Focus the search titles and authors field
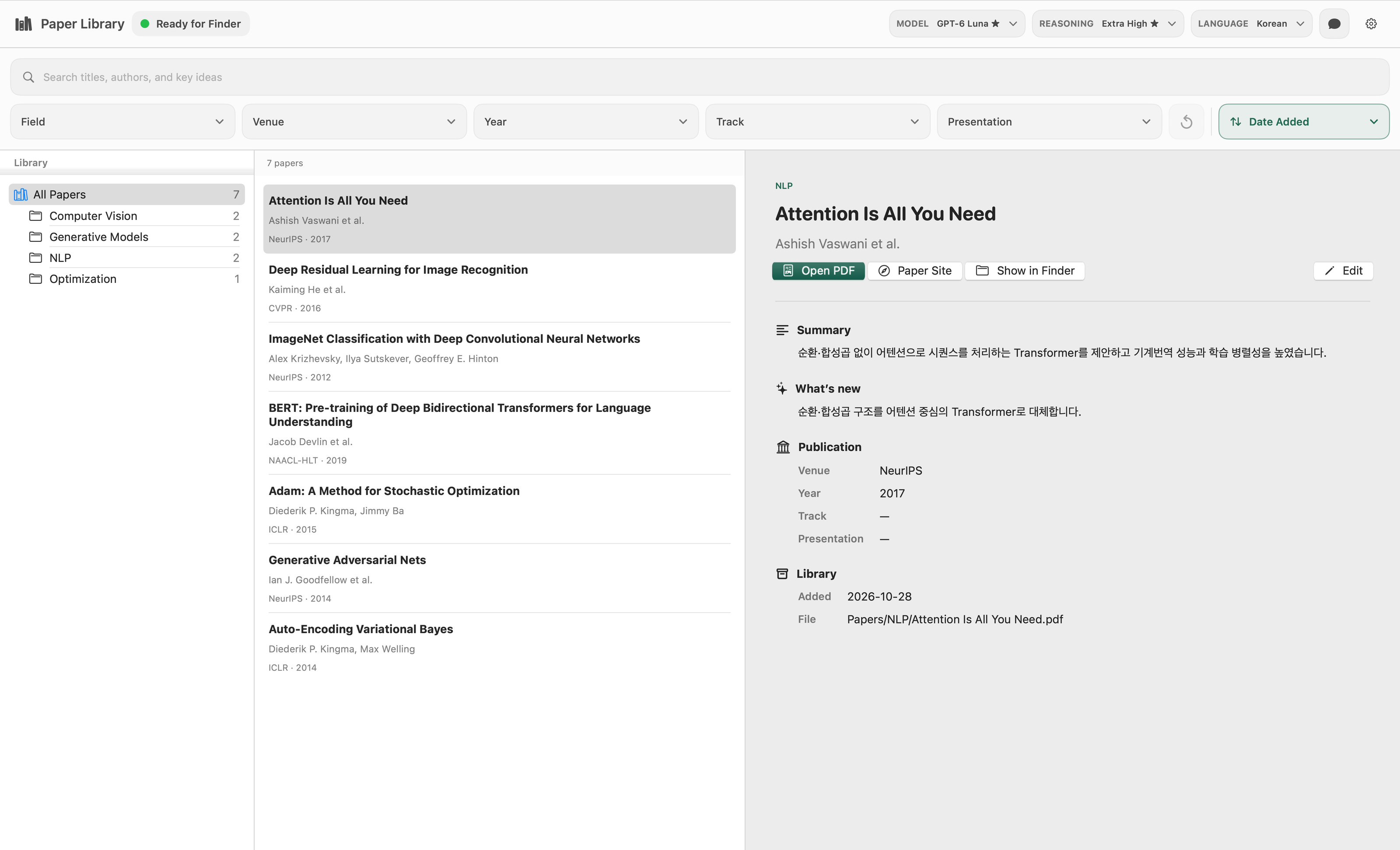The width and height of the screenshot is (1400, 850). (700, 77)
